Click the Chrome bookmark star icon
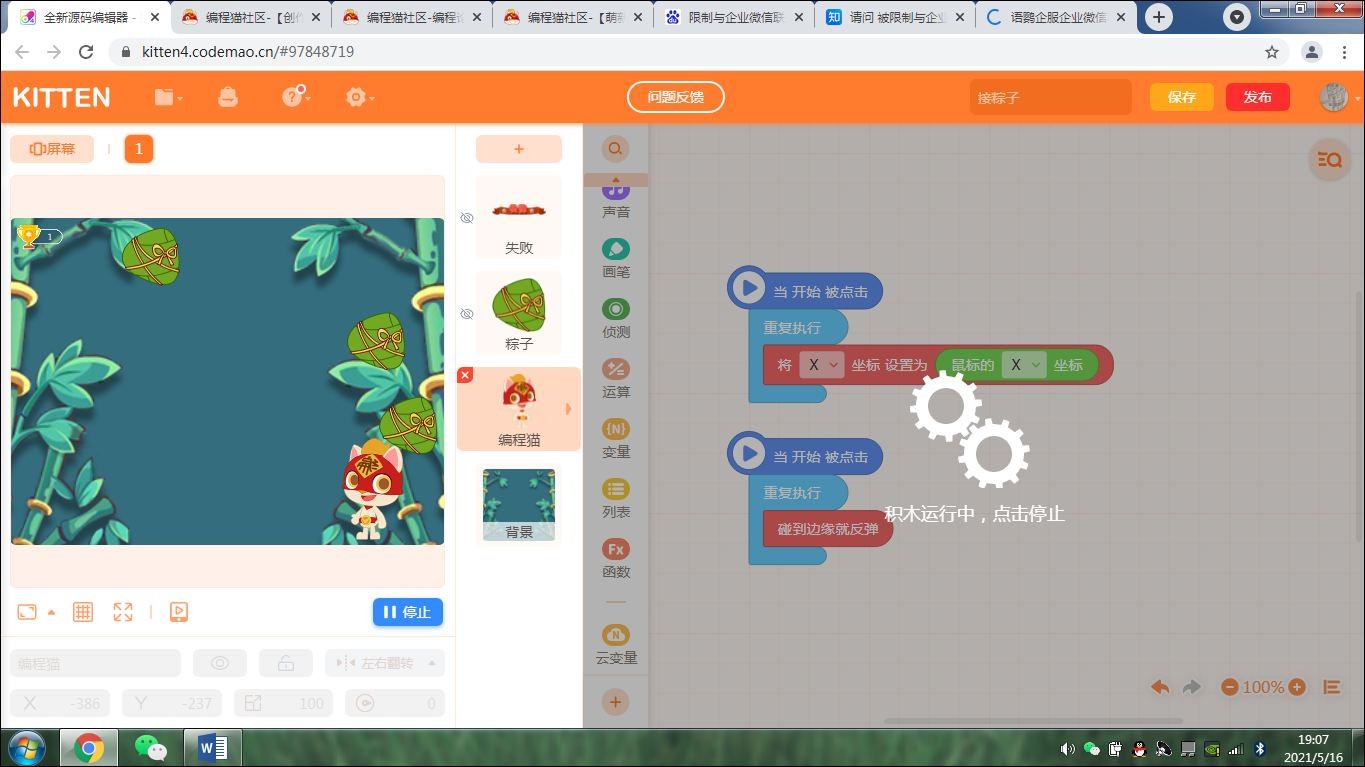Screen dimensions: 1365x767 click(1272, 52)
